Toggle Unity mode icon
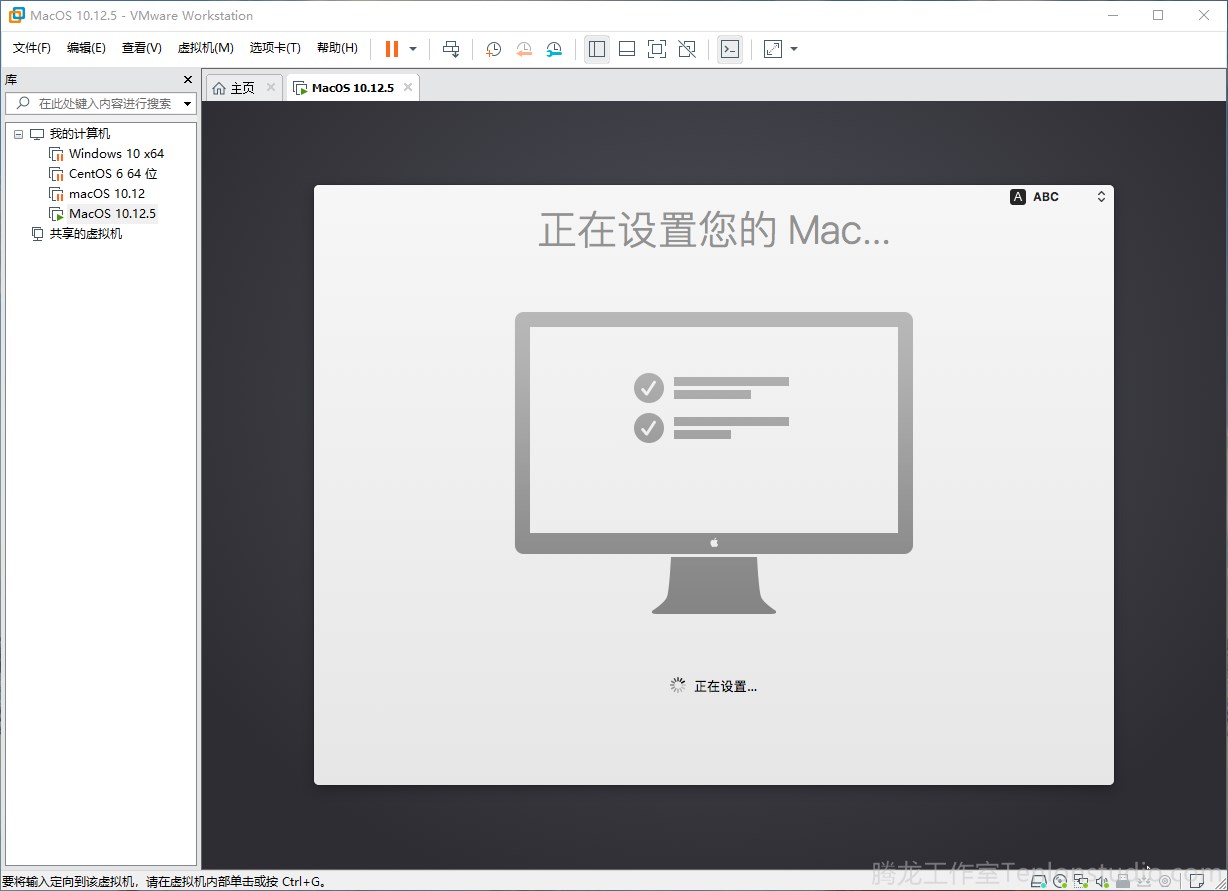Viewport: 1228px width, 891px height. click(x=687, y=49)
